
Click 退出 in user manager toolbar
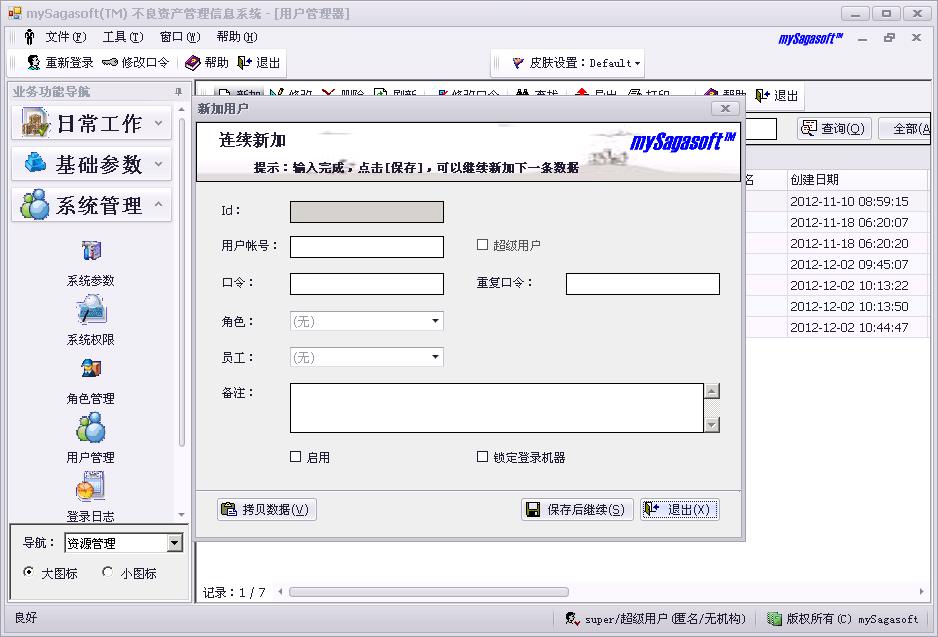(x=777, y=95)
